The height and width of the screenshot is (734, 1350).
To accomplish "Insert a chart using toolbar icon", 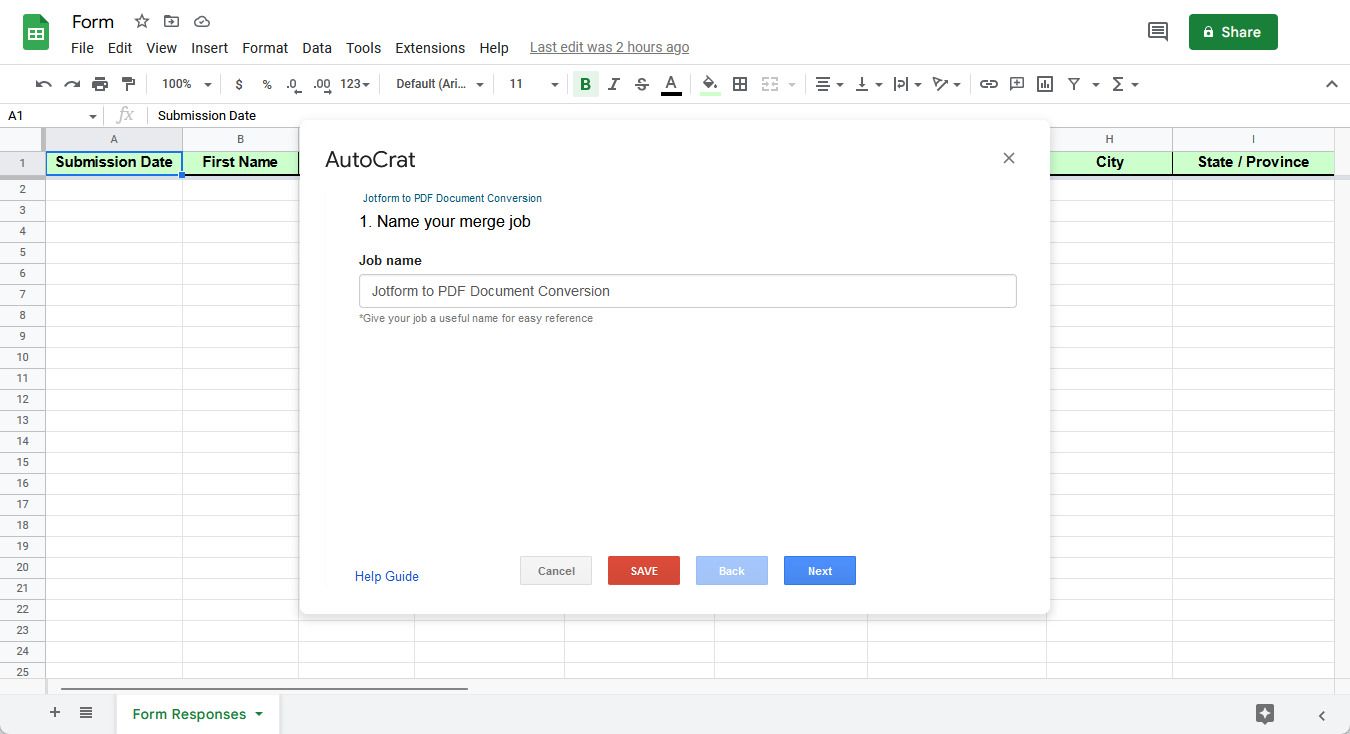I will [x=1045, y=84].
